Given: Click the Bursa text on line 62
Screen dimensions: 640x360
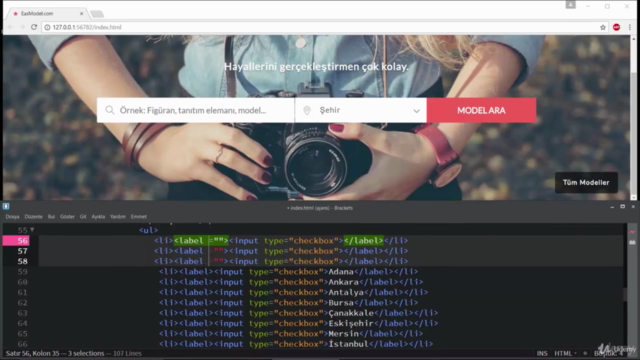Looking at the screenshot, I should click(x=341, y=302).
